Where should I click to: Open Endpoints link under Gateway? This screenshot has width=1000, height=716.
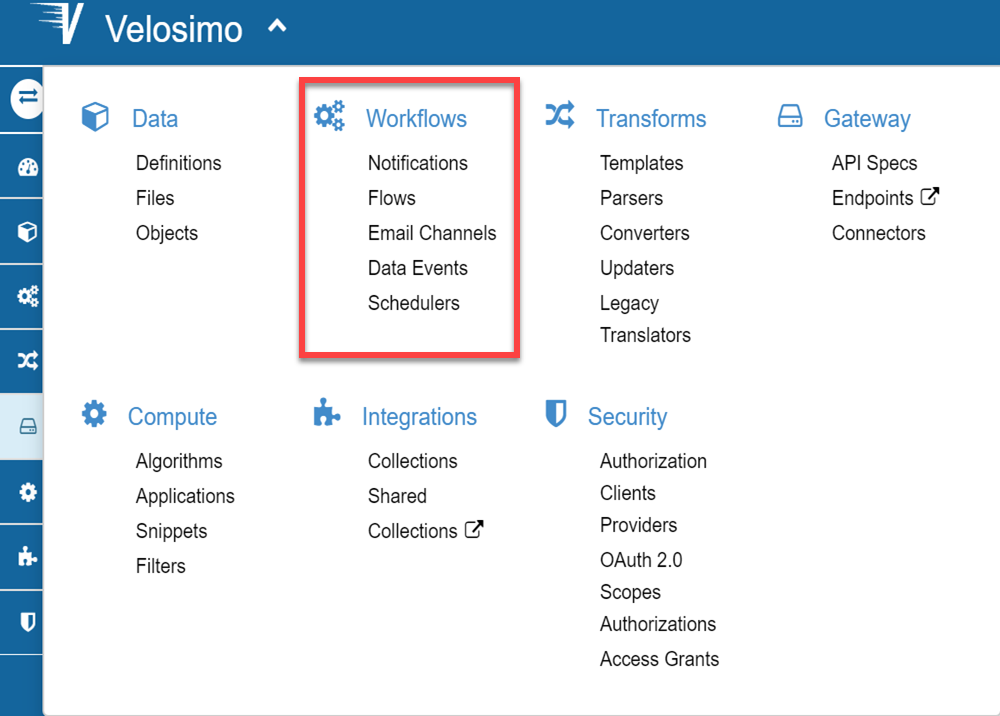tap(872, 198)
